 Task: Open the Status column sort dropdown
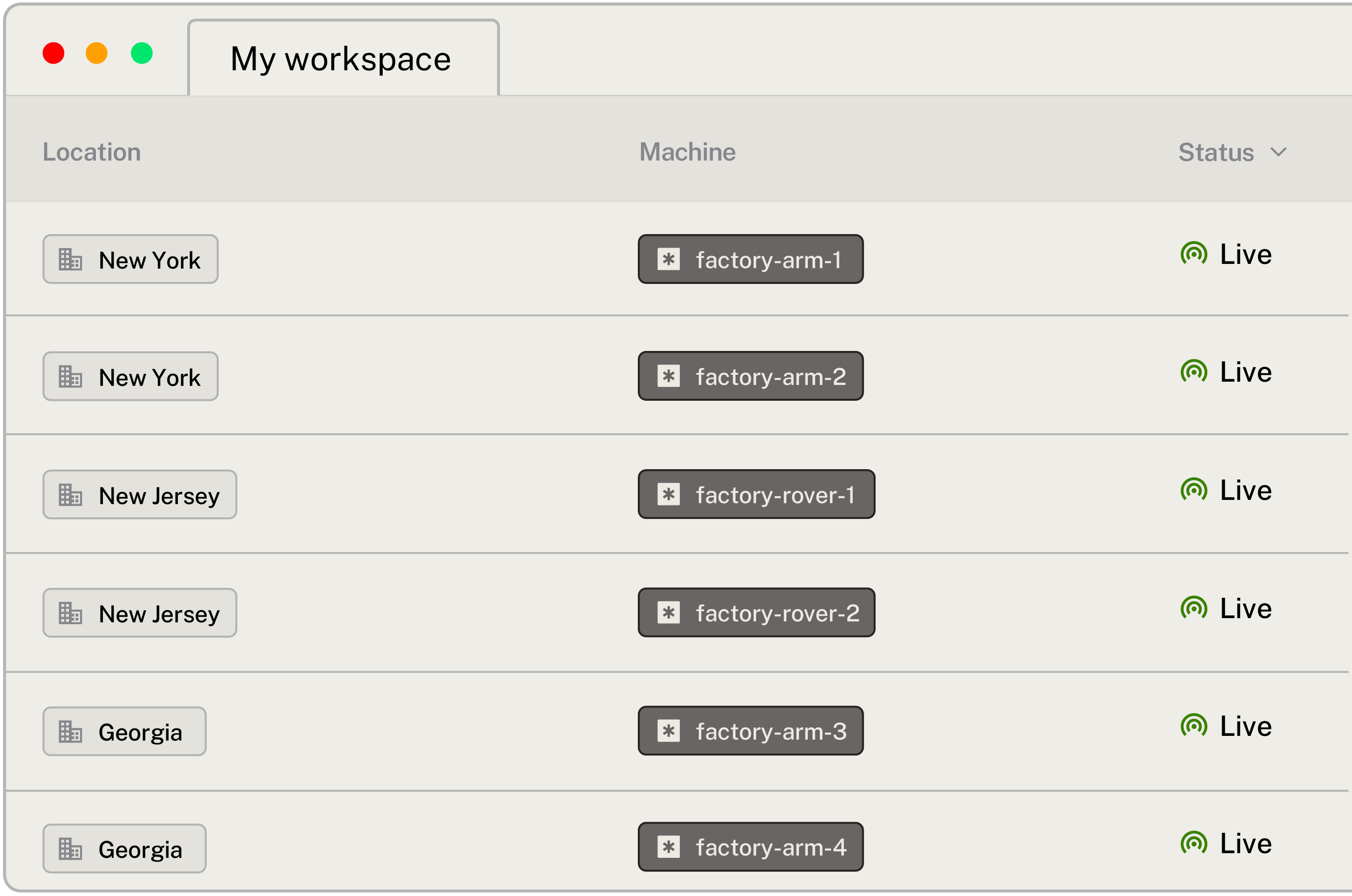(x=1279, y=152)
